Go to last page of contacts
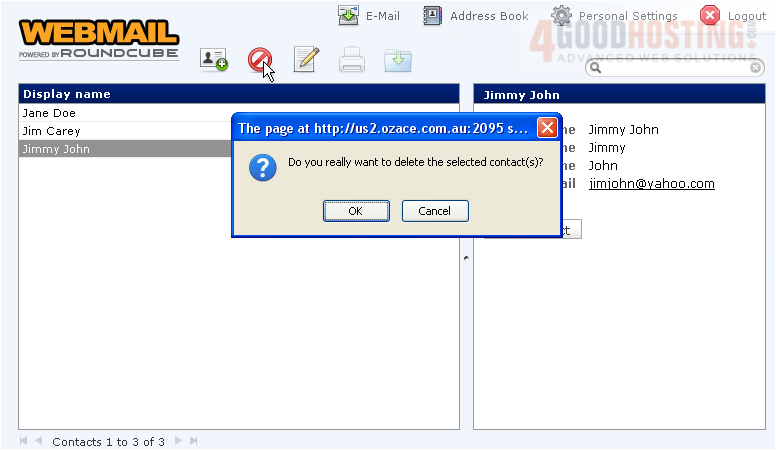The width and height of the screenshot is (776, 450). click(194, 441)
